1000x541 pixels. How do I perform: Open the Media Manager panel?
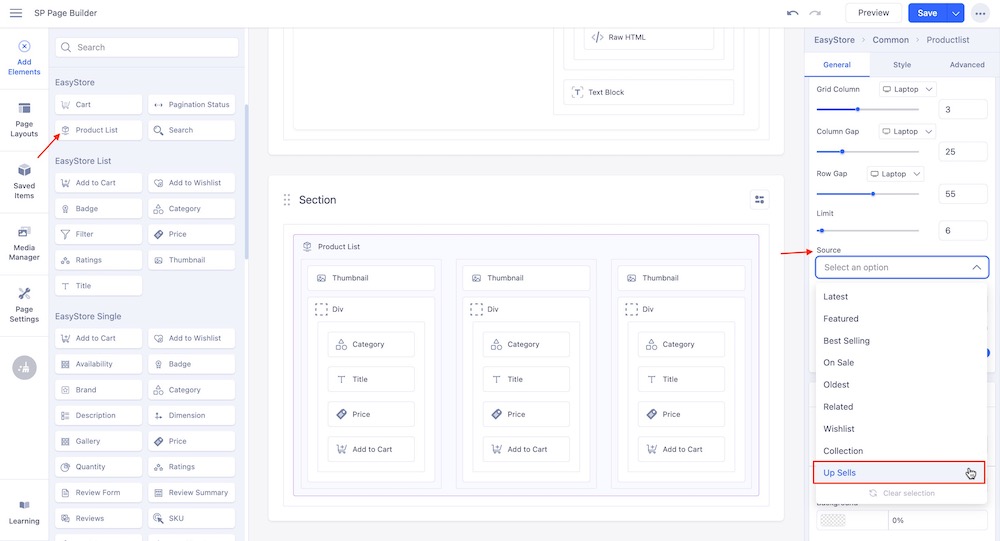[24, 243]
